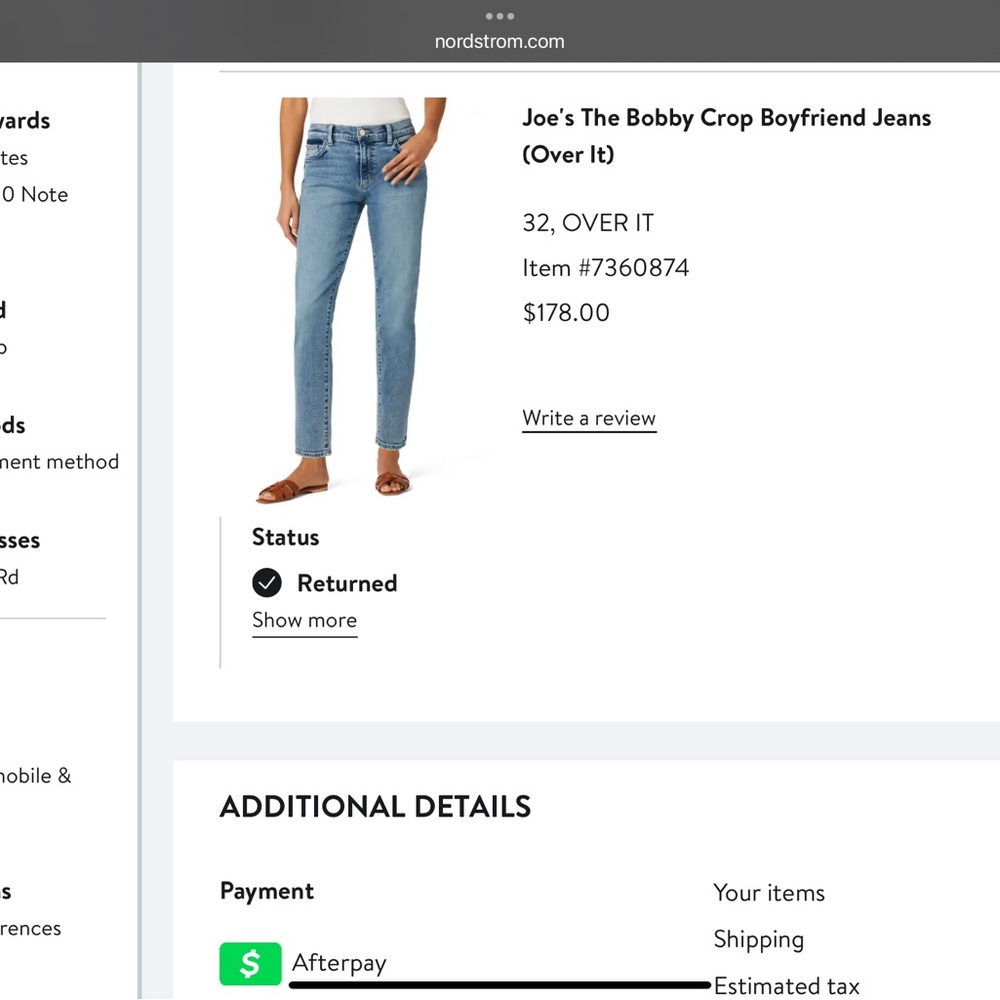
Task: Expand Show more under Returned status
Action: 304,621
